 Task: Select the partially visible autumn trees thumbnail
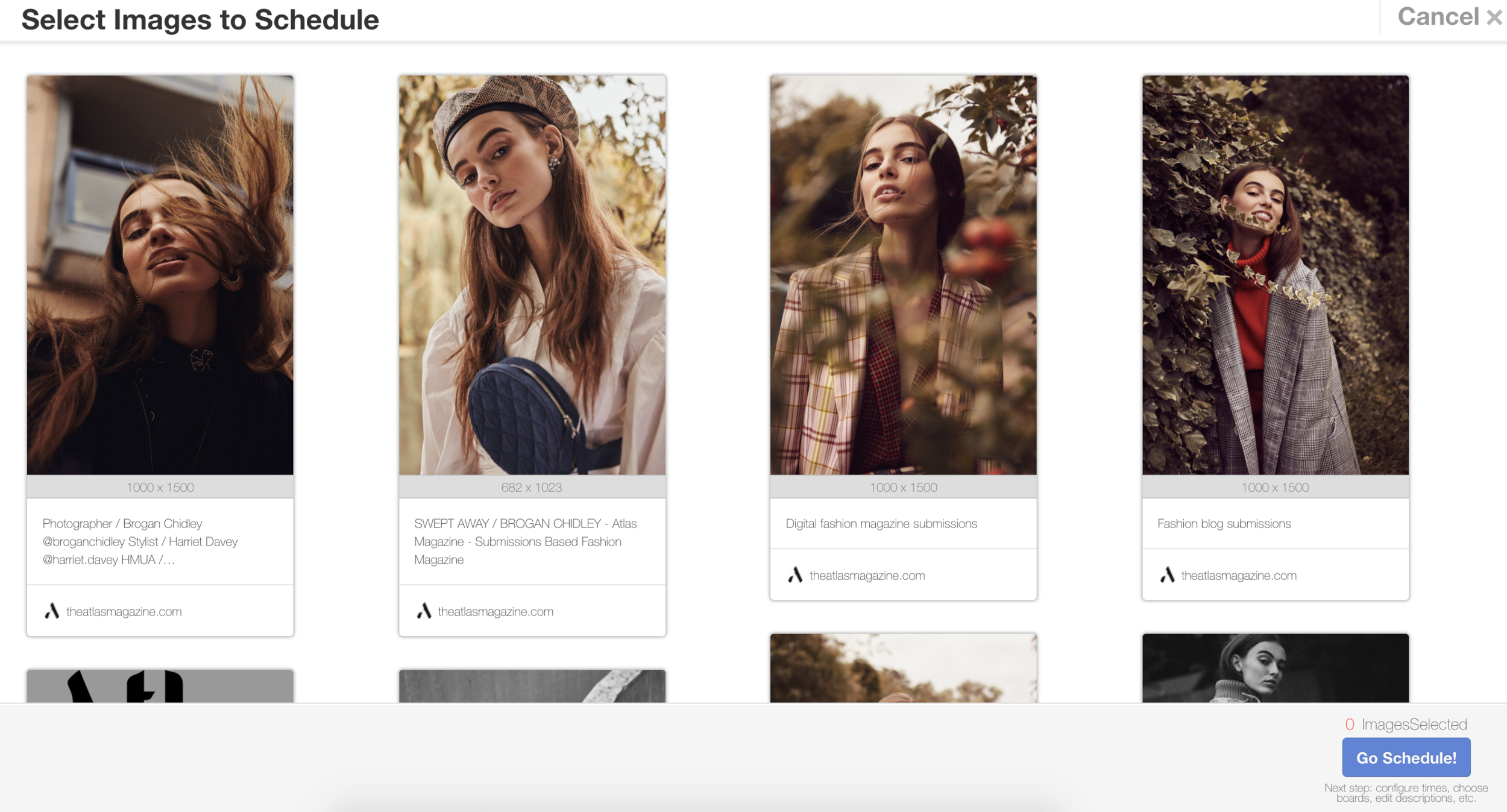pyautogui.click(x=903, y=668)
